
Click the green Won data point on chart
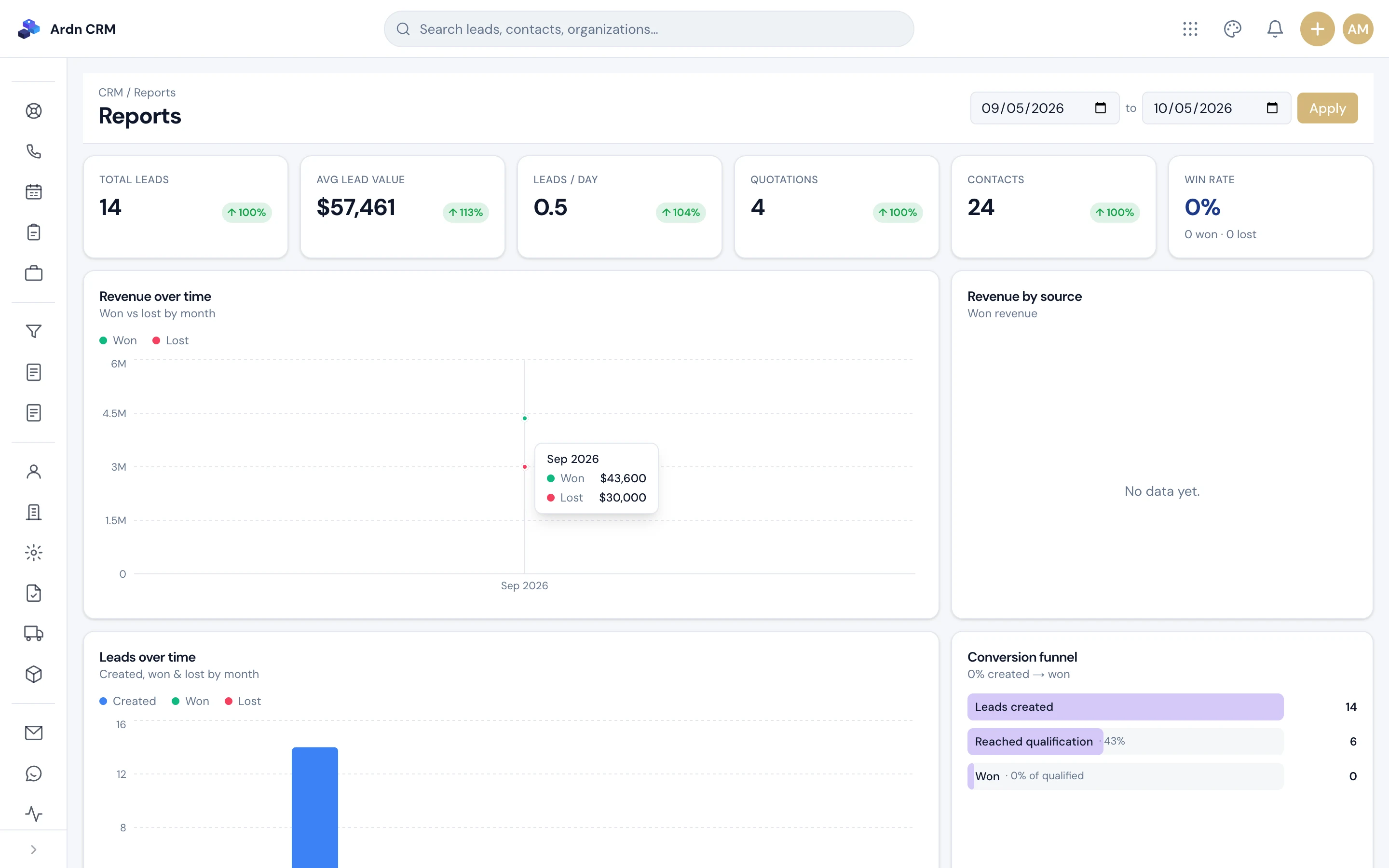pyautogui.click(x=525, y=418)
